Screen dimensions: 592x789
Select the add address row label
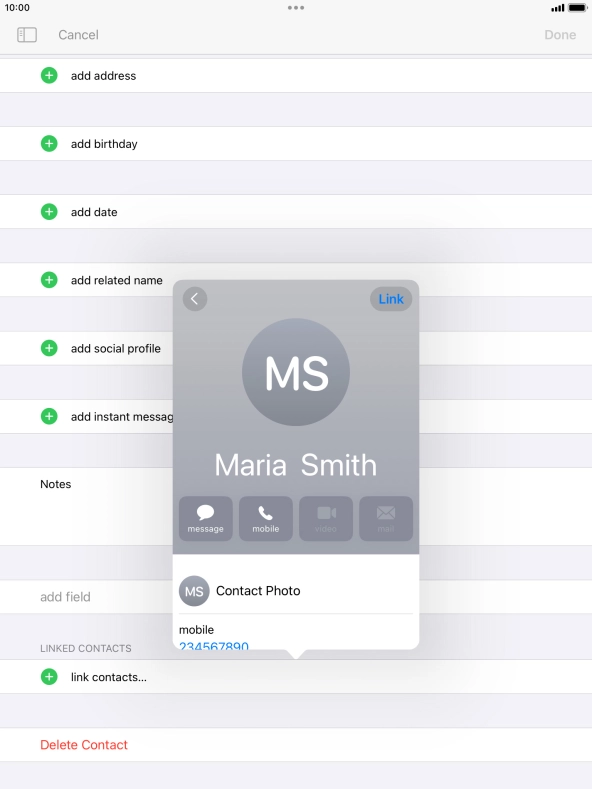(x=103, y=75)
